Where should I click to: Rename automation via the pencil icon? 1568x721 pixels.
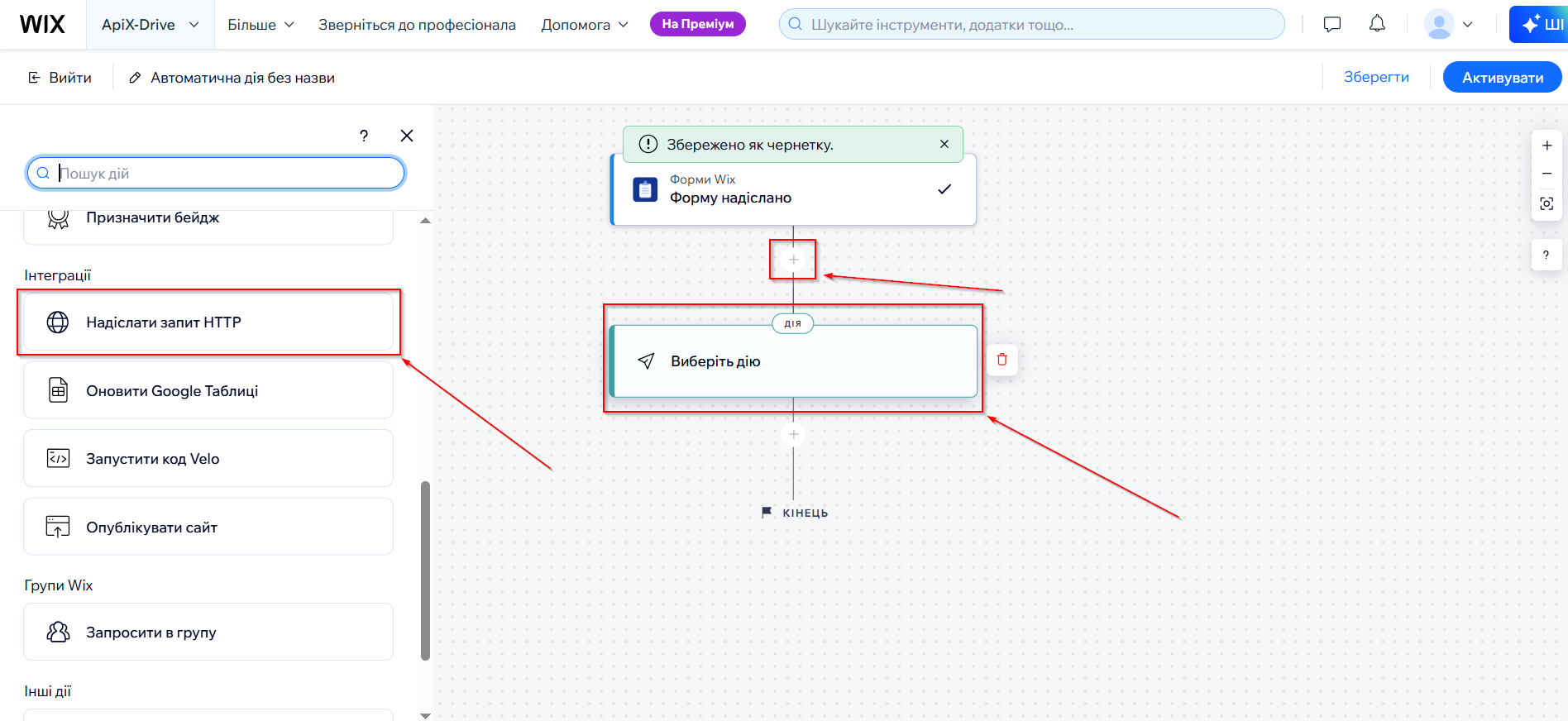pos(135,78)
